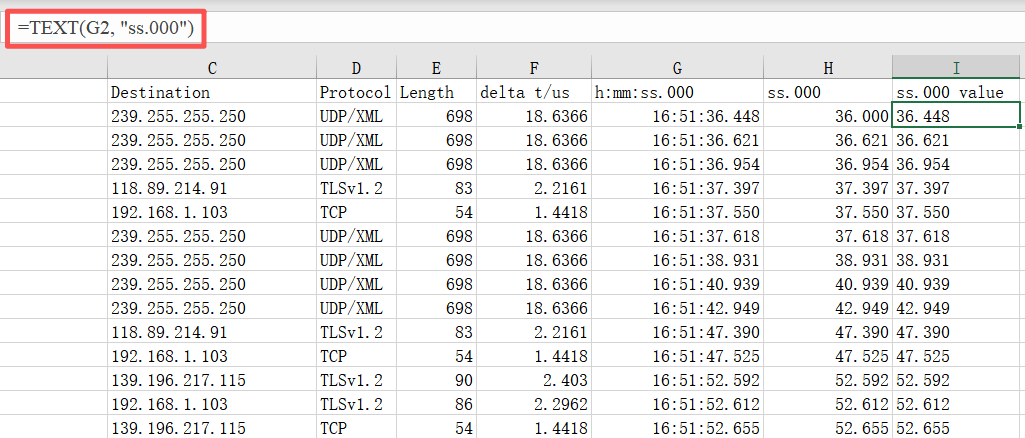The image size is (1025, 438).
Task: Select column I cell showing 52.655
Action: (x=956, y=427)
